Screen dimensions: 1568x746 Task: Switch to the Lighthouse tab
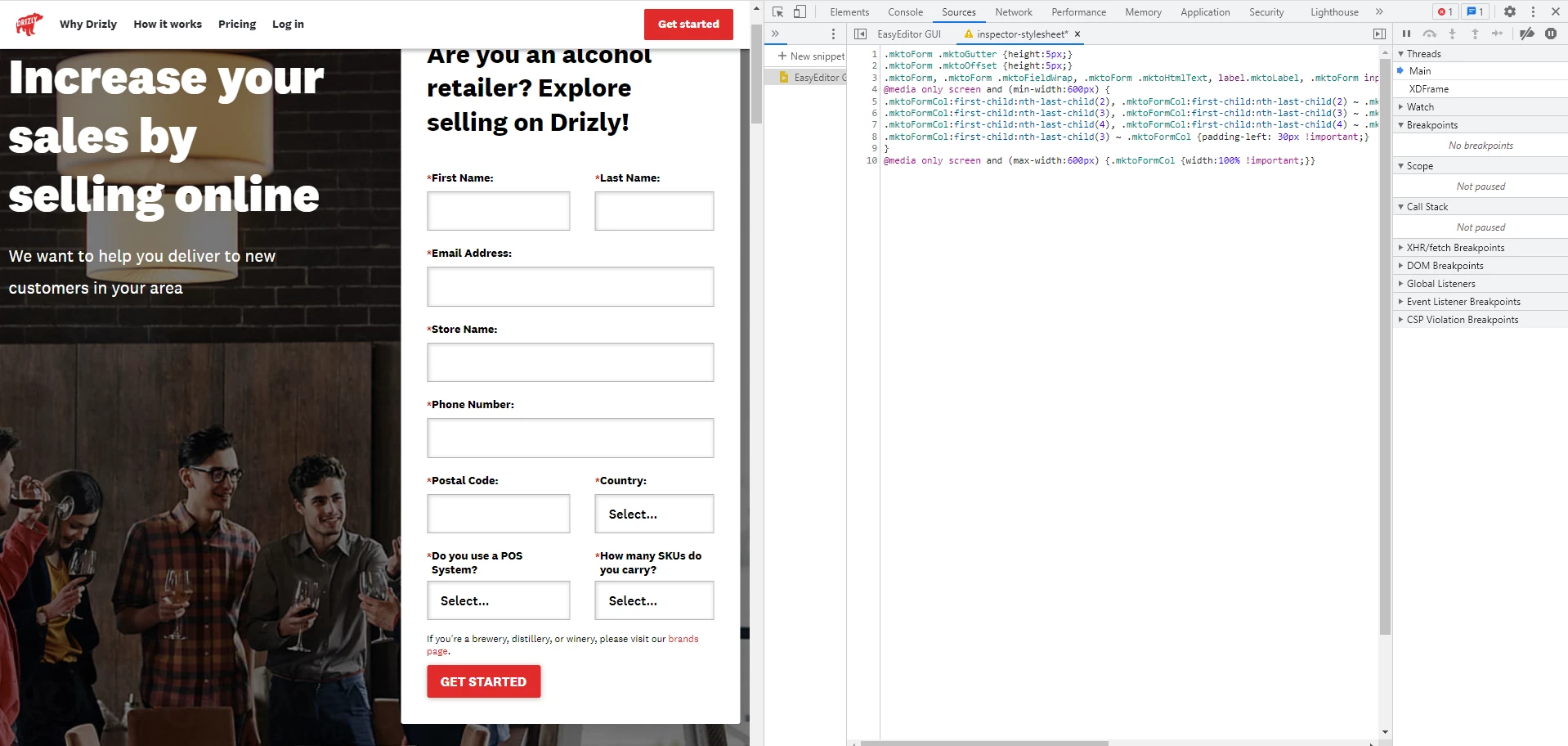point(1334,11)
